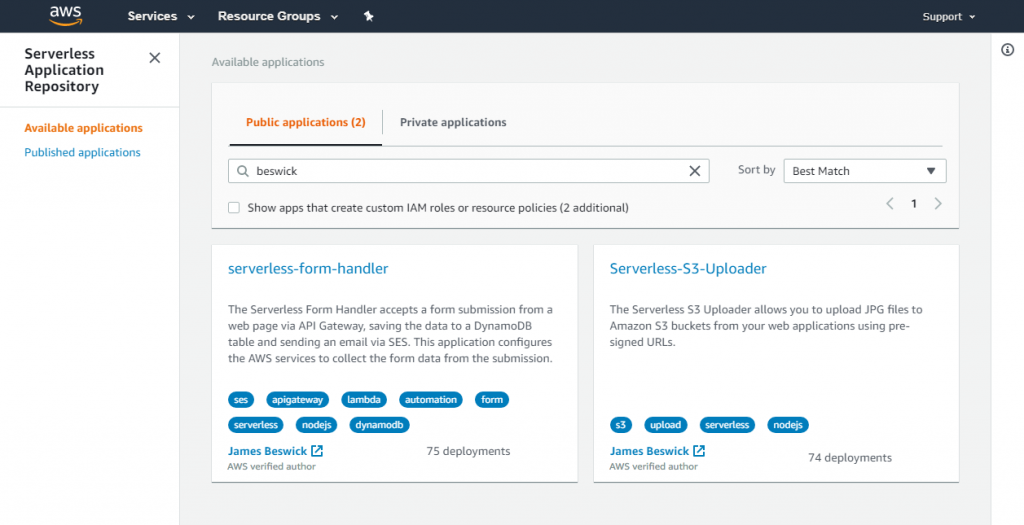Click the AWS logo home icon
The height and width of the screenshot is (525, 1024).
(x=65, y=16)
